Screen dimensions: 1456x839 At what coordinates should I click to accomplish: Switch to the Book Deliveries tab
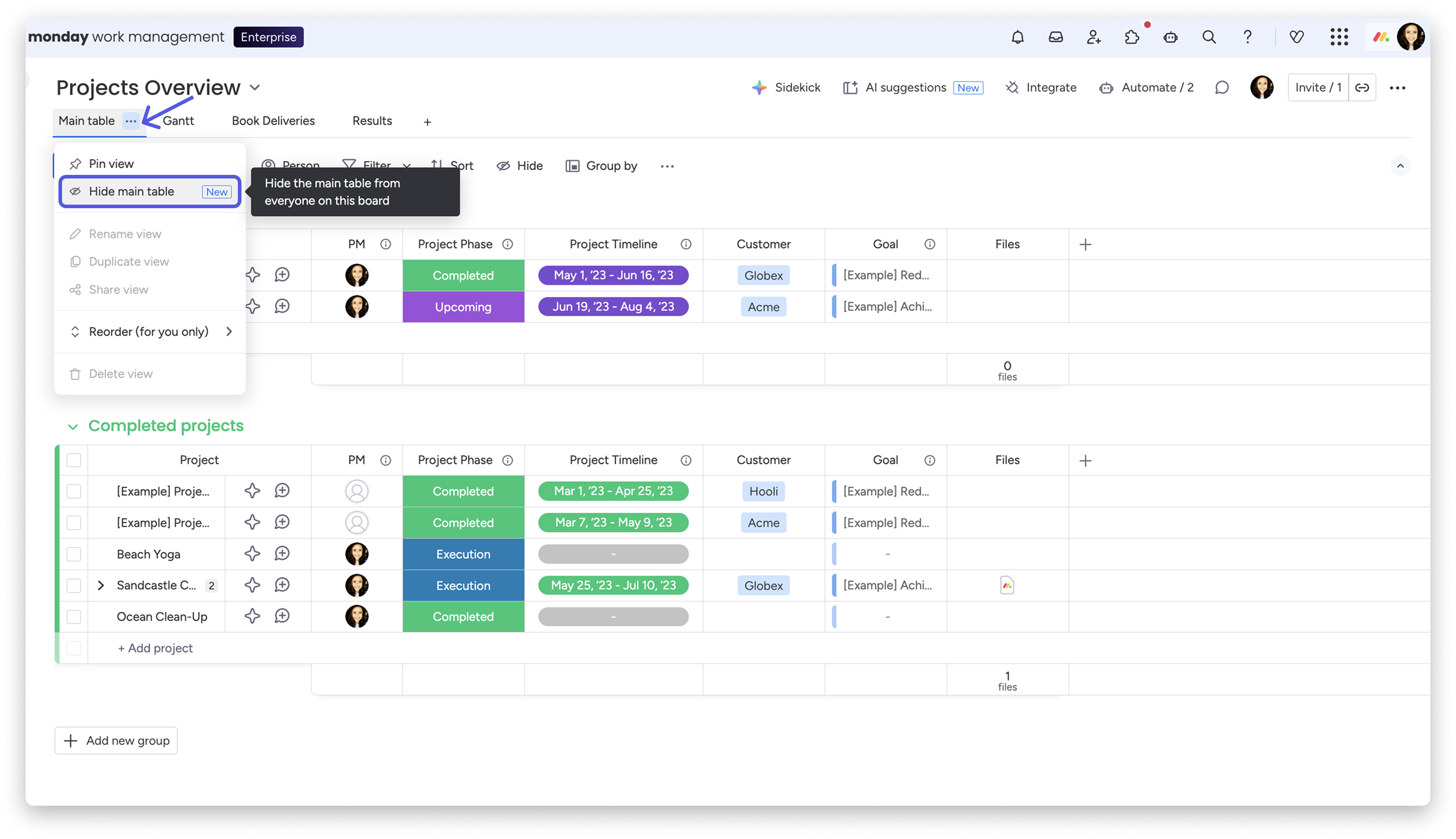click(273, 121)
